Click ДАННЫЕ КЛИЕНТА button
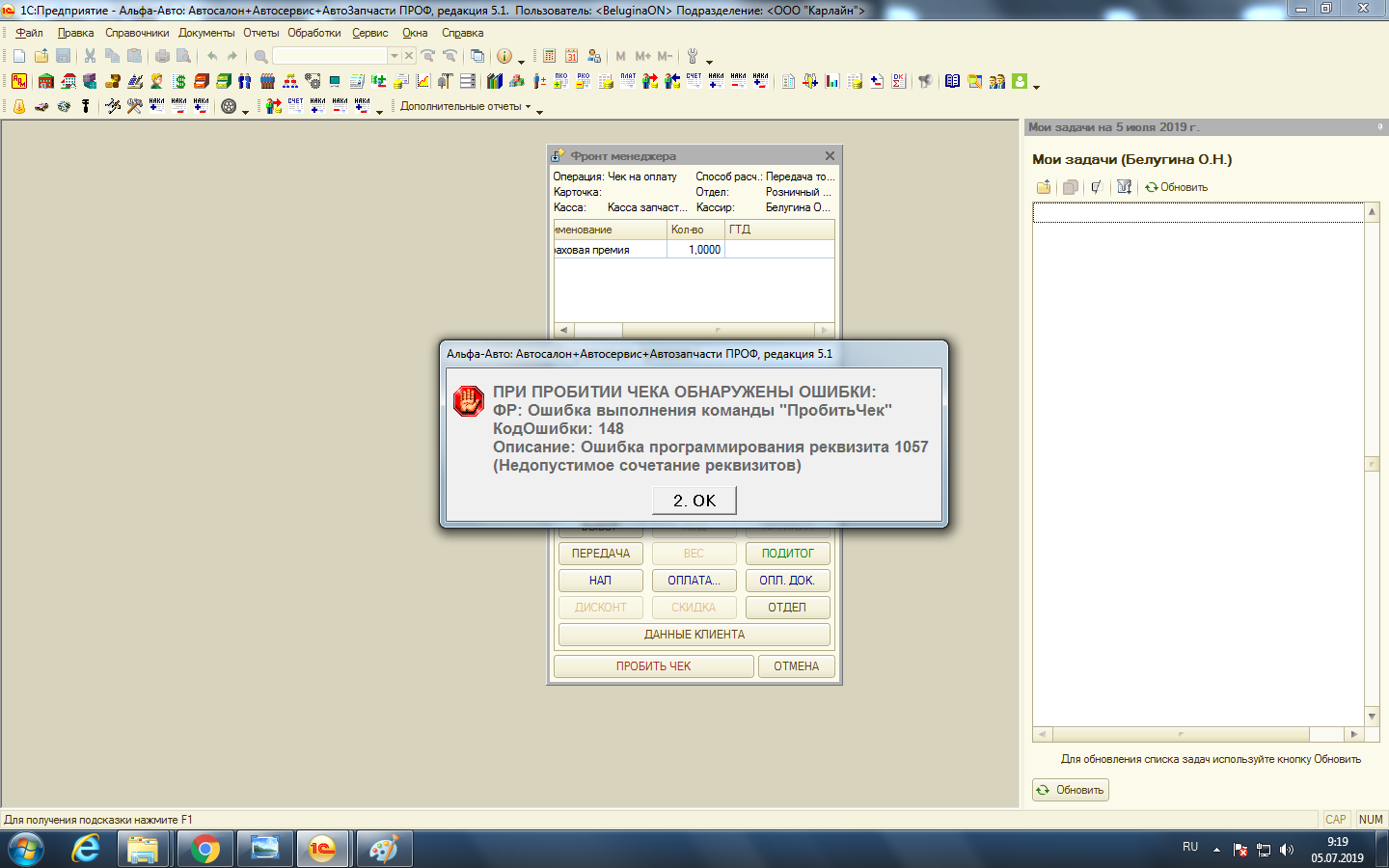 point(694,635)
